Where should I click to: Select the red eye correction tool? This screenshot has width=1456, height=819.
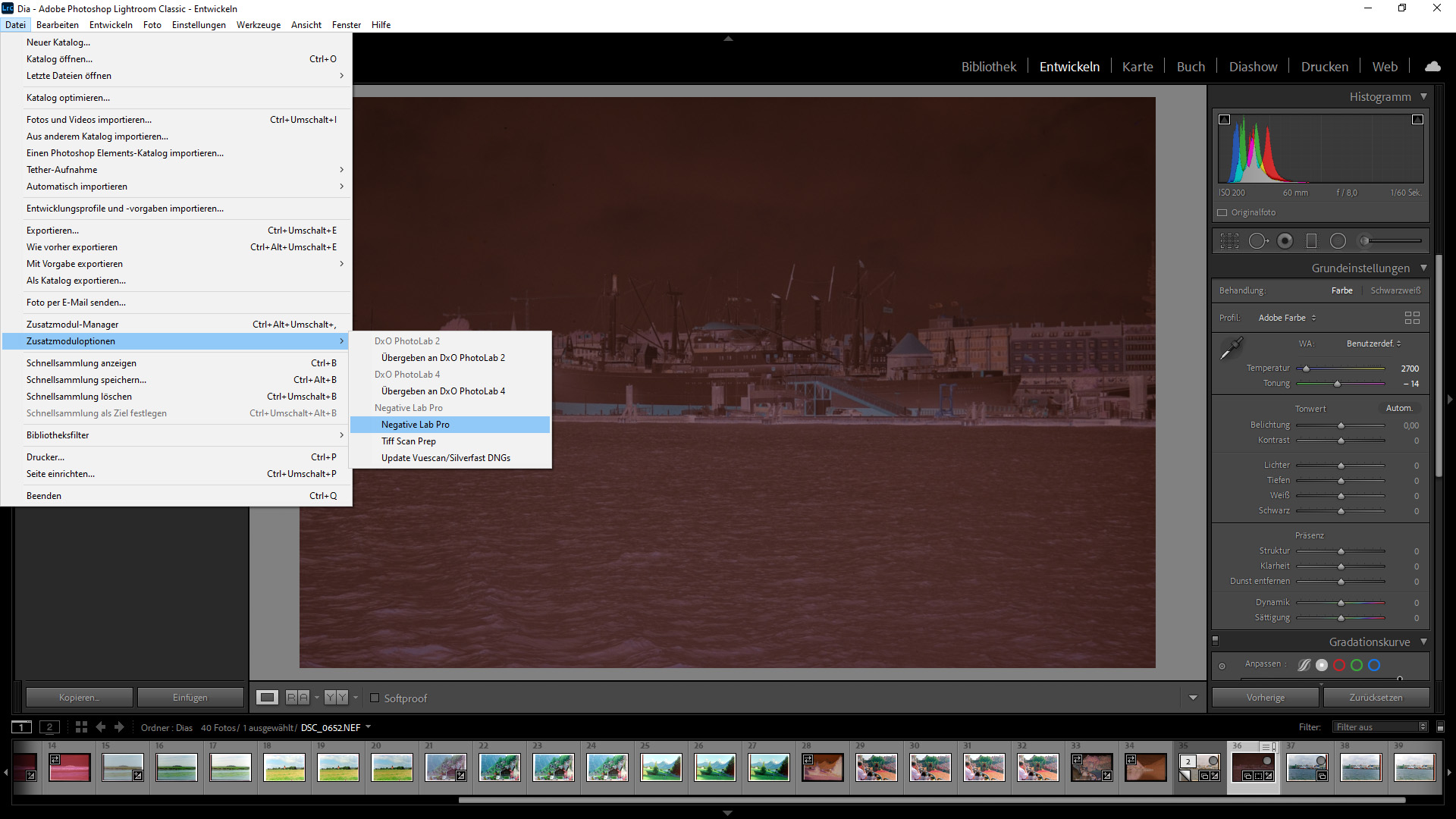[1285, 241]
